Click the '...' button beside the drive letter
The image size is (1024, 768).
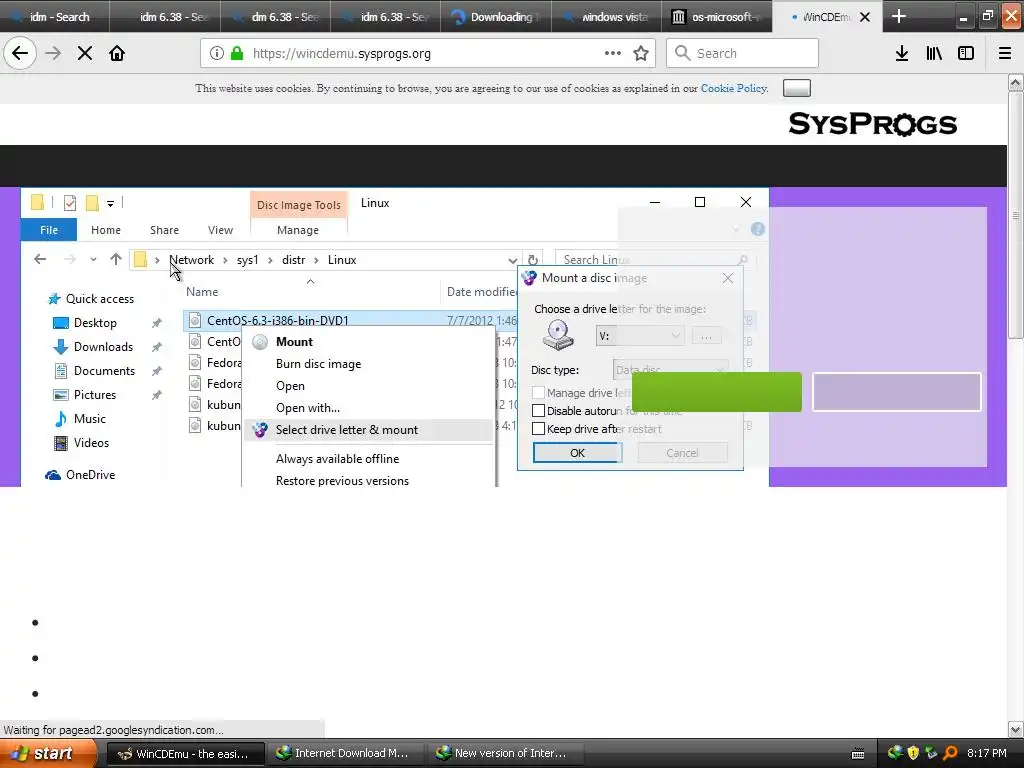[x=706, y=336]
